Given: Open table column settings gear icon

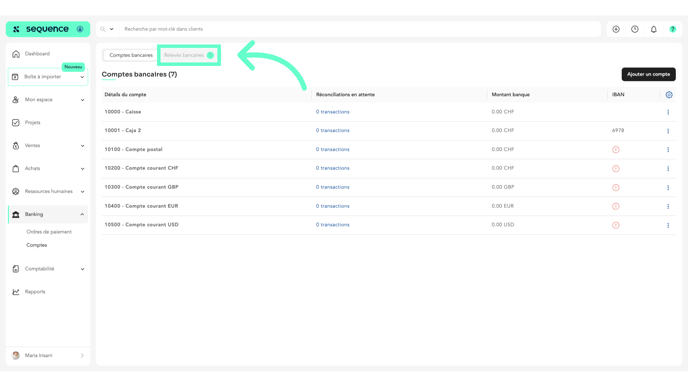Looking at the screenshot, I should (669, 95).
